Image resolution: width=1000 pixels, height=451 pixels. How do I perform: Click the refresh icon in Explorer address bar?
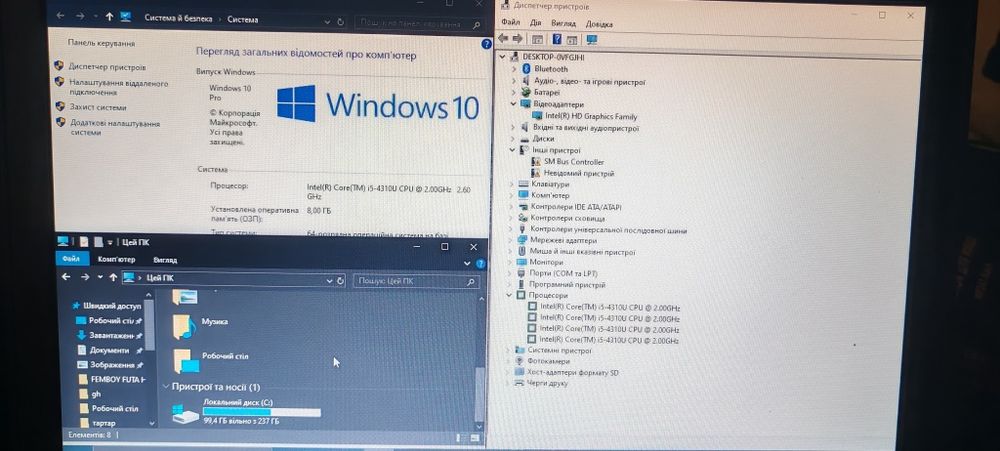coord(341,281)
